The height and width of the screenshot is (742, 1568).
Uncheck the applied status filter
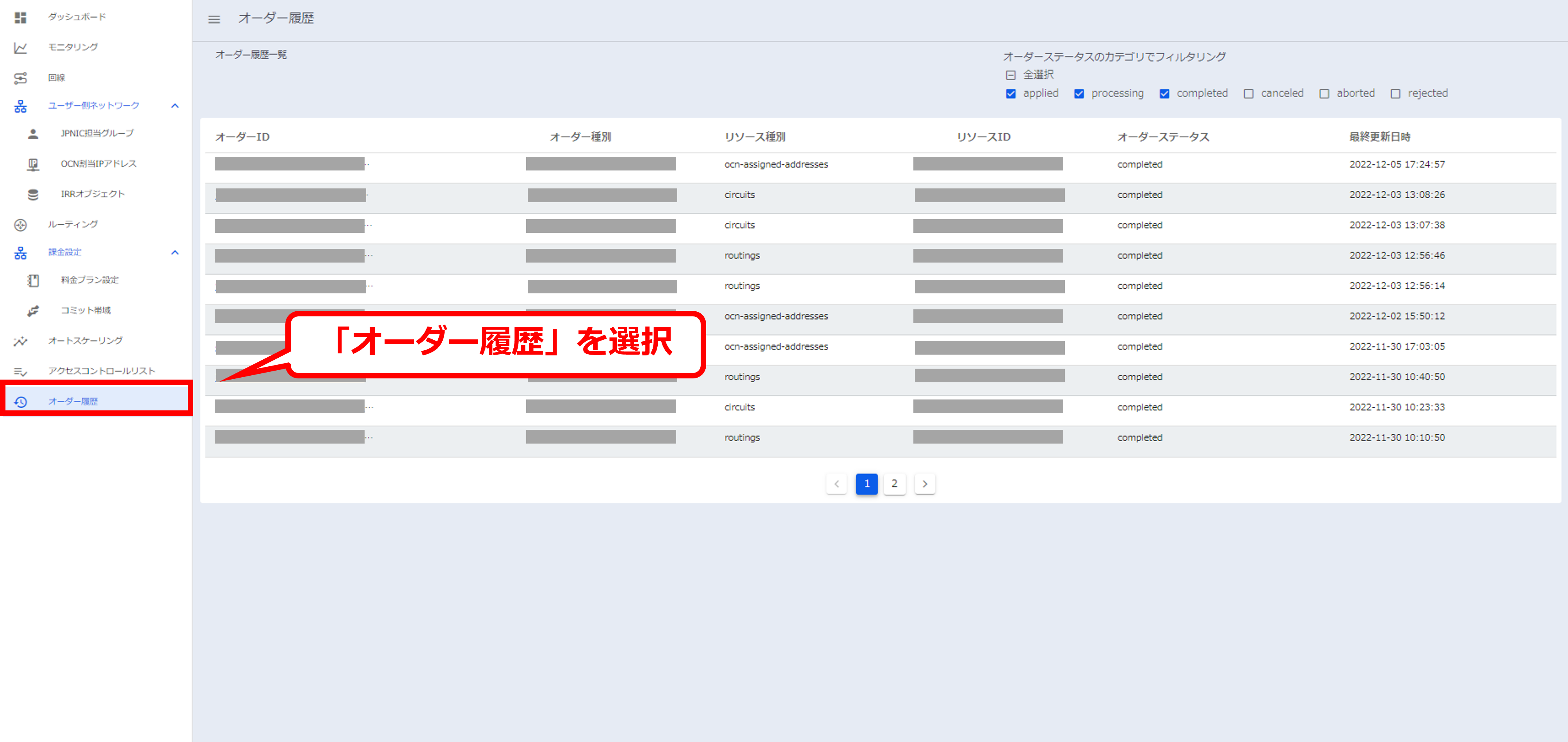coord(1011,94)
